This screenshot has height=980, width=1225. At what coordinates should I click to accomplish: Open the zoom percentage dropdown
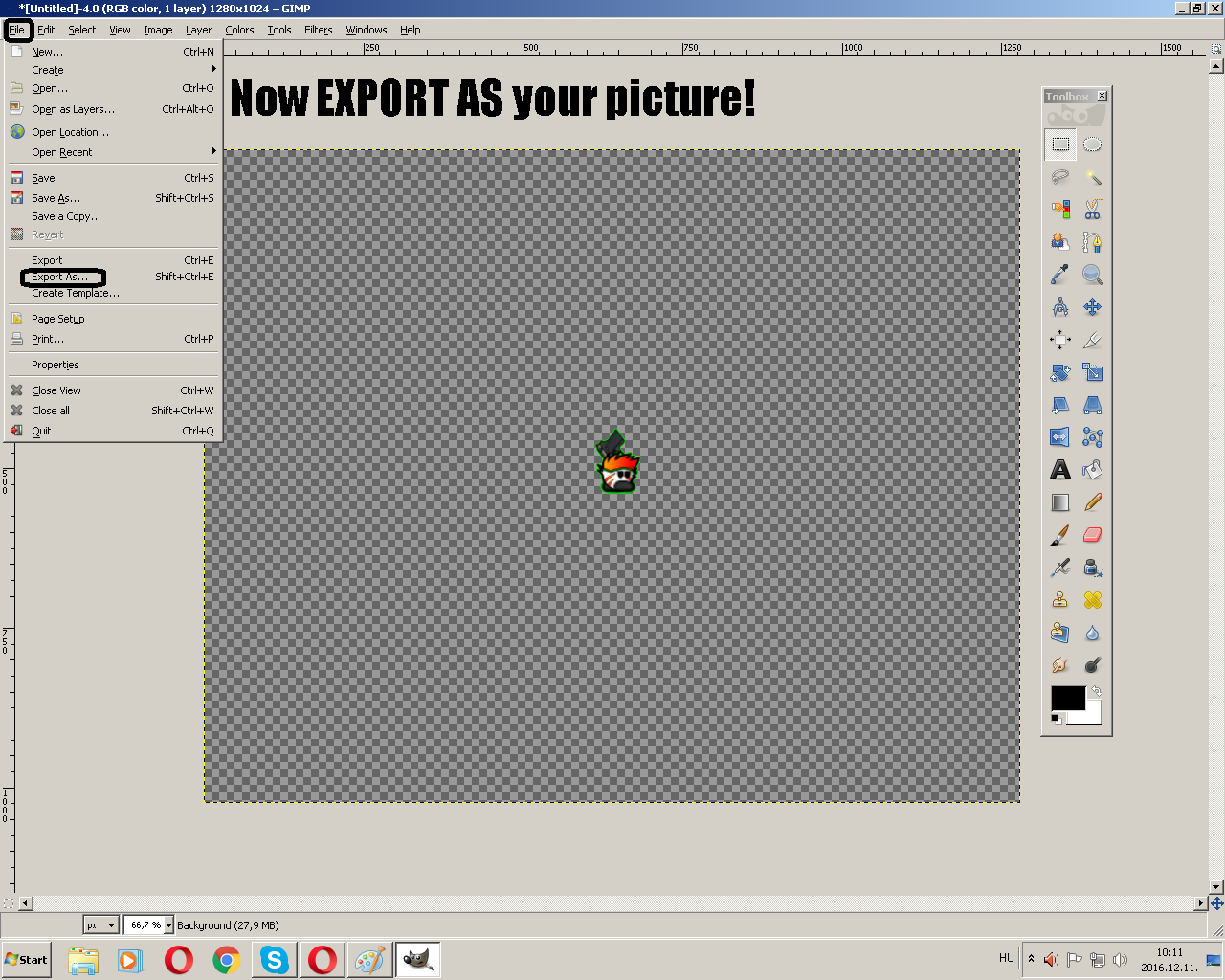pyautogui.click(x=168, y=925)
